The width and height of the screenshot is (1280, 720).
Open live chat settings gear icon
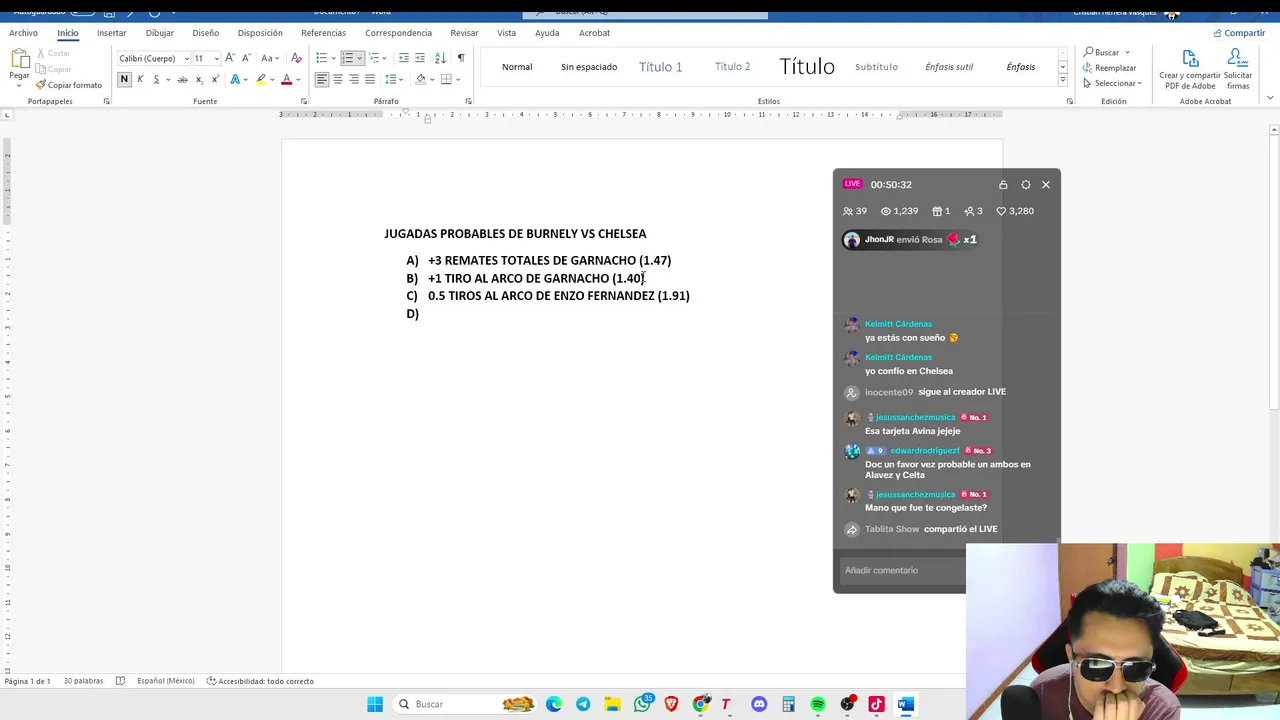[1026, 184]
